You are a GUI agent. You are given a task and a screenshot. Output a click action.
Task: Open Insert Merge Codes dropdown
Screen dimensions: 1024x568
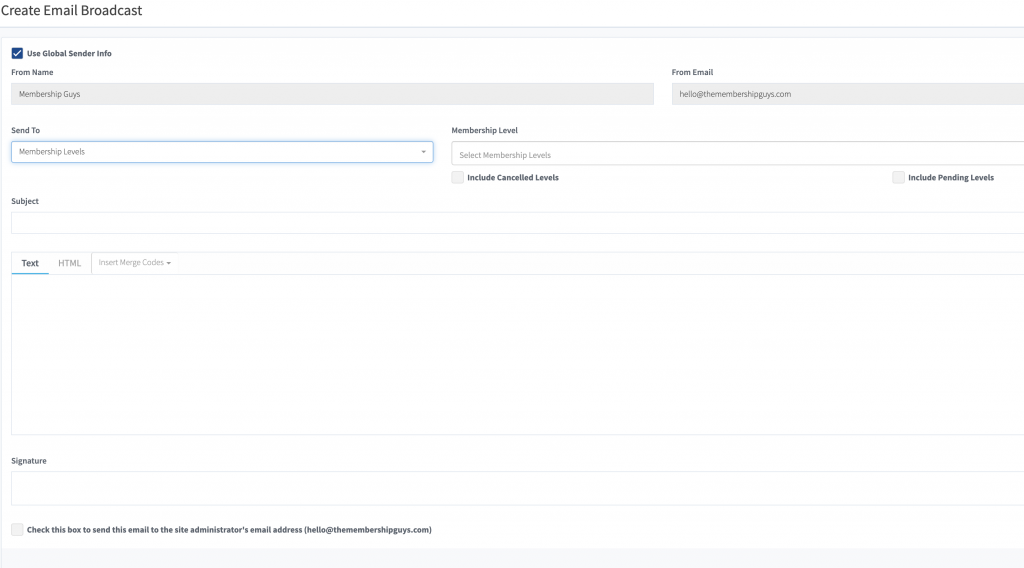click(135, 262)
